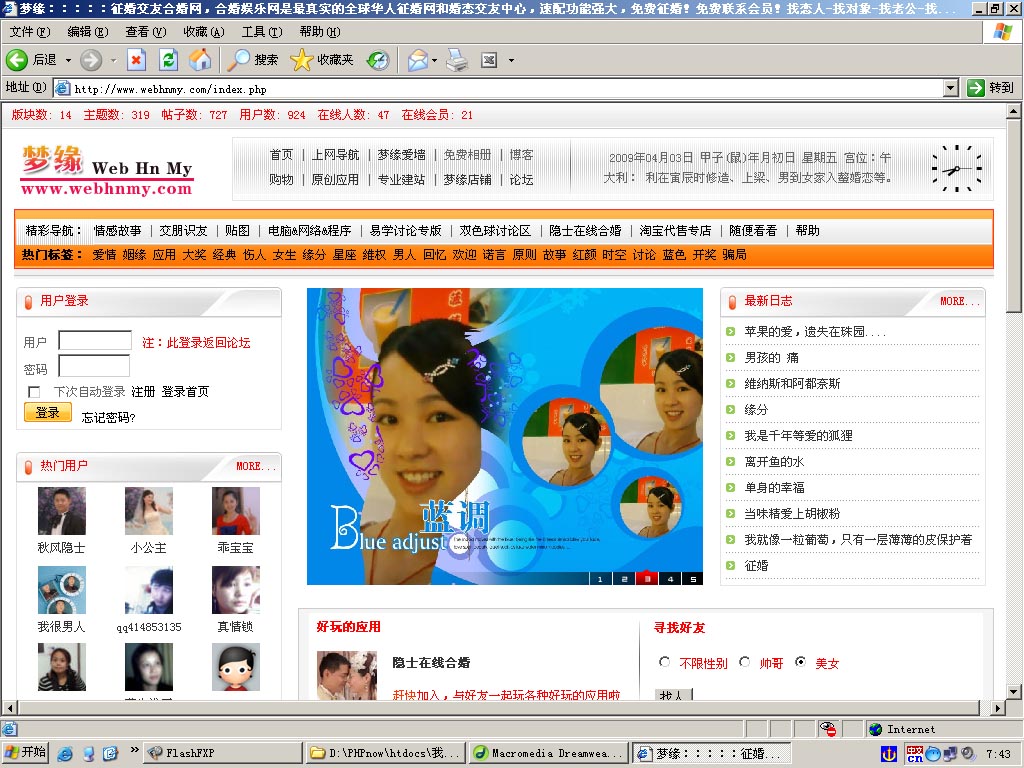
Task: Click the yellow U tray icon
Action: pos(889,754)
